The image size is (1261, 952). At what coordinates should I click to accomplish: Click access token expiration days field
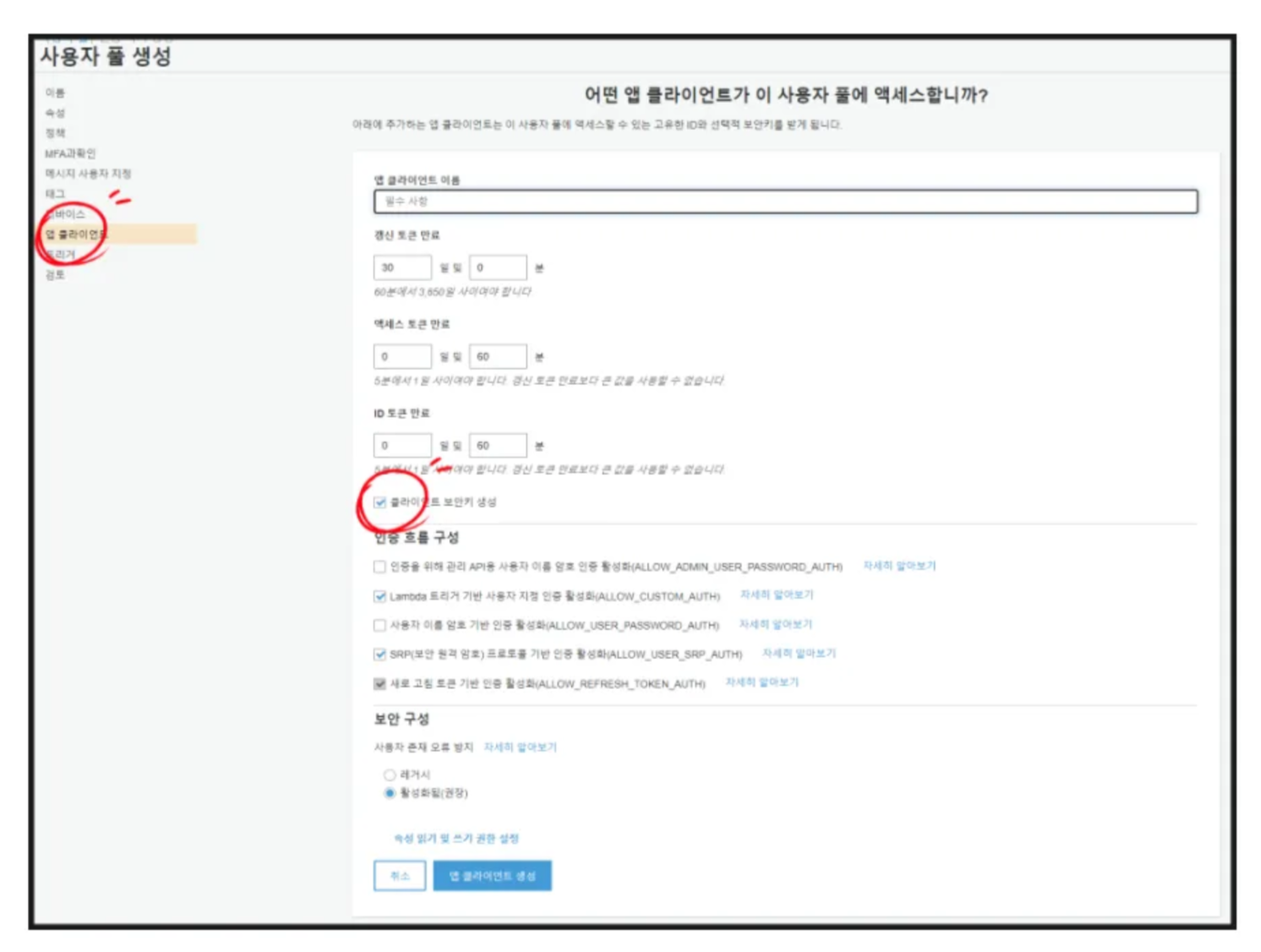pos(403,356)
